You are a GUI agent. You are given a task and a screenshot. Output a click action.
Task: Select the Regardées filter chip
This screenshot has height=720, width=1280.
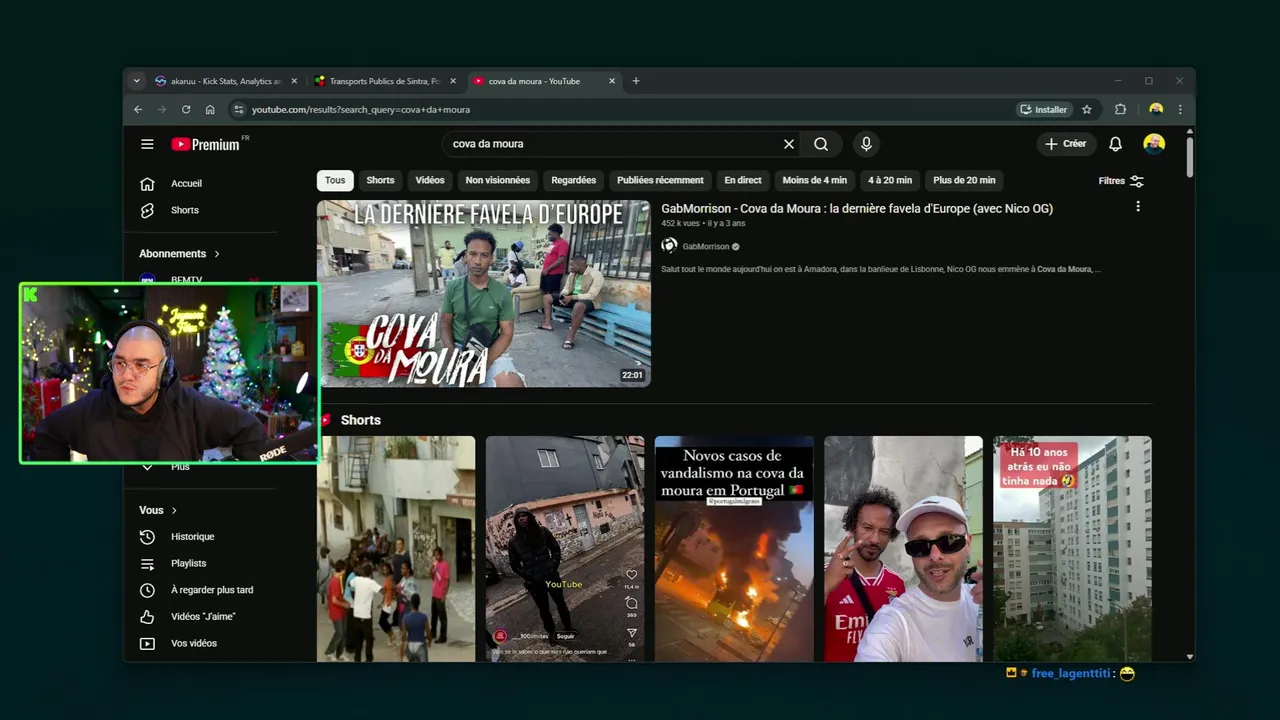pyautogui.click(x=574, y=180)
